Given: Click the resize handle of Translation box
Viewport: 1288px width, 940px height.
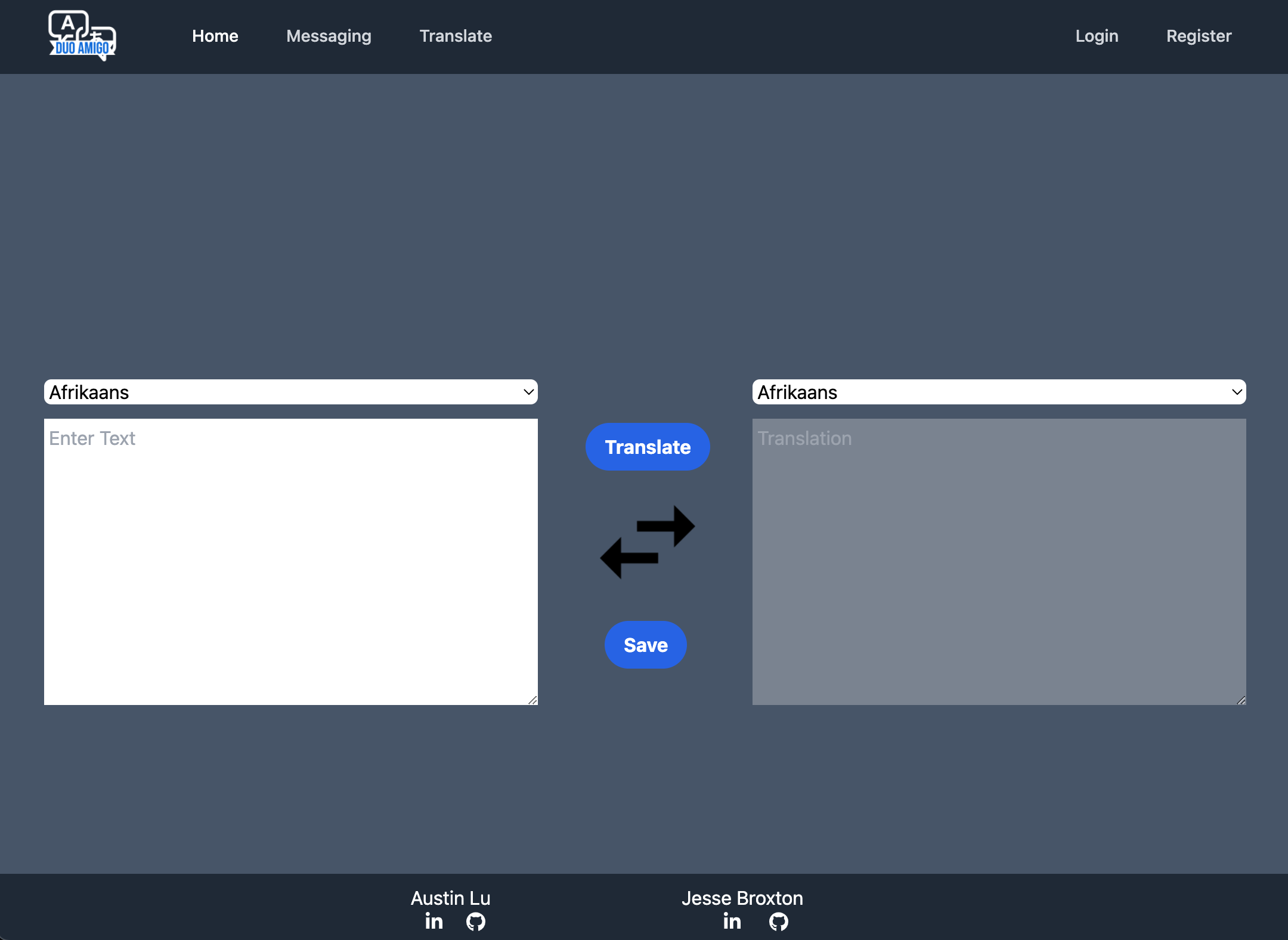Looking at the screenshot, I should click(1241, 700).
